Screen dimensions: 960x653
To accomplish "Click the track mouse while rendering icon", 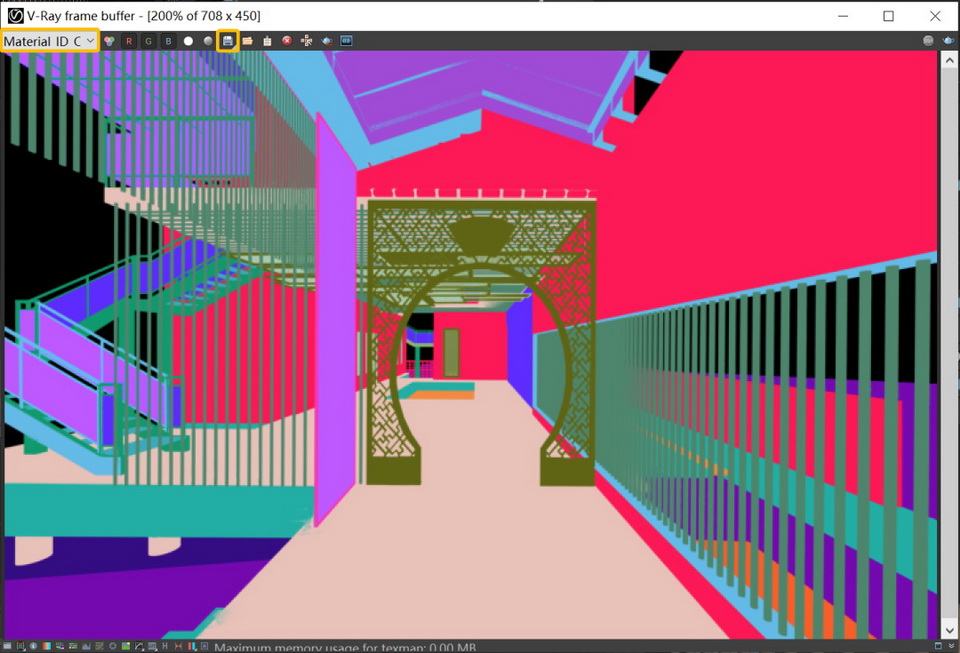I will [307, 41].
